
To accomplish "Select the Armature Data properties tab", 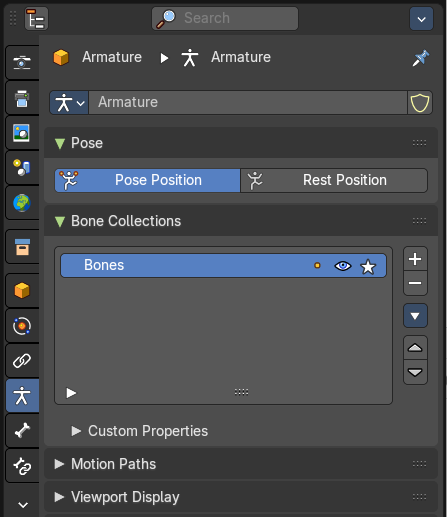I will point(22,396).
